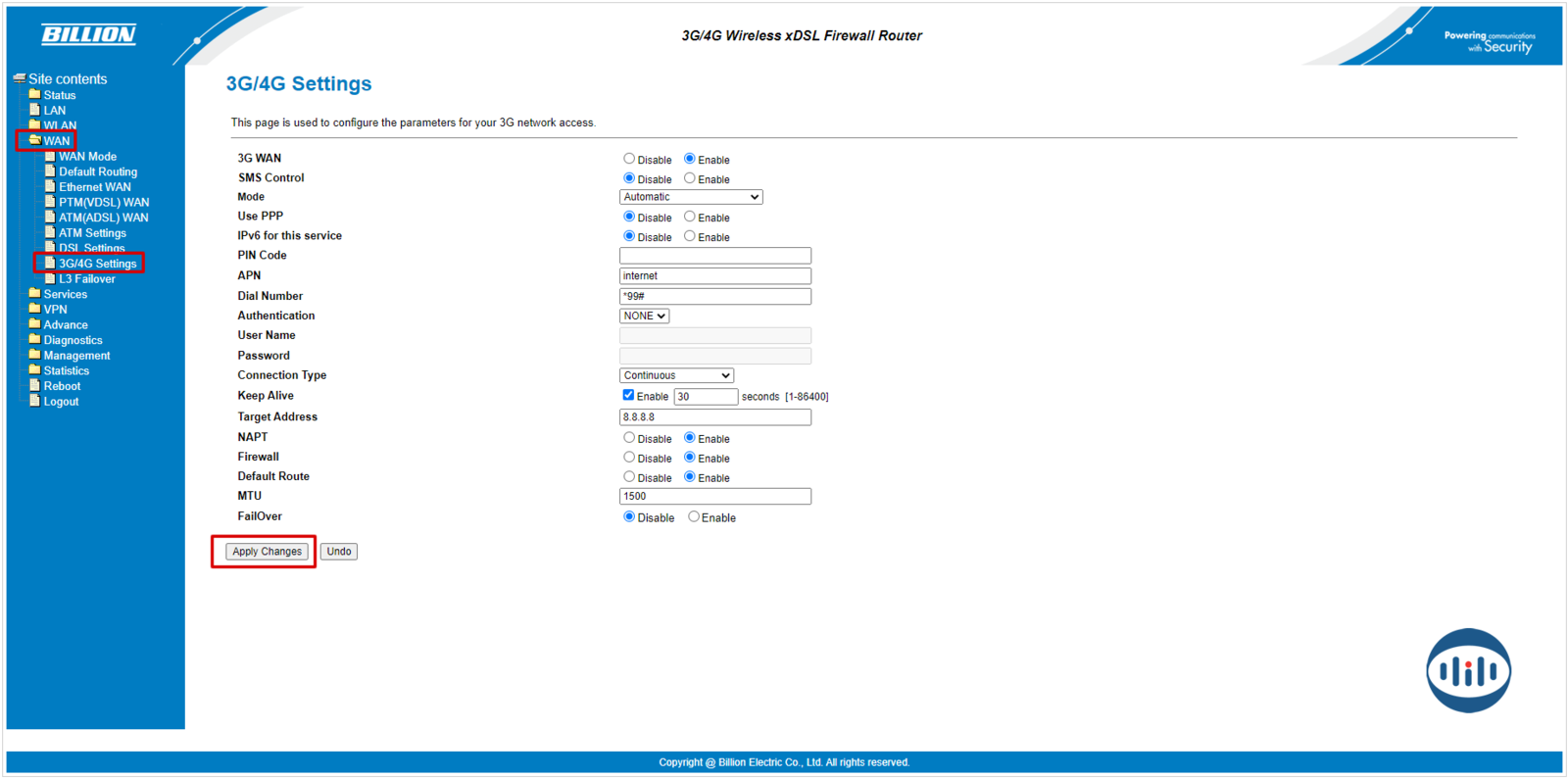This screenshot has width=1568, height=779.
Task: Click the Undo button
Action: (338, 552)
